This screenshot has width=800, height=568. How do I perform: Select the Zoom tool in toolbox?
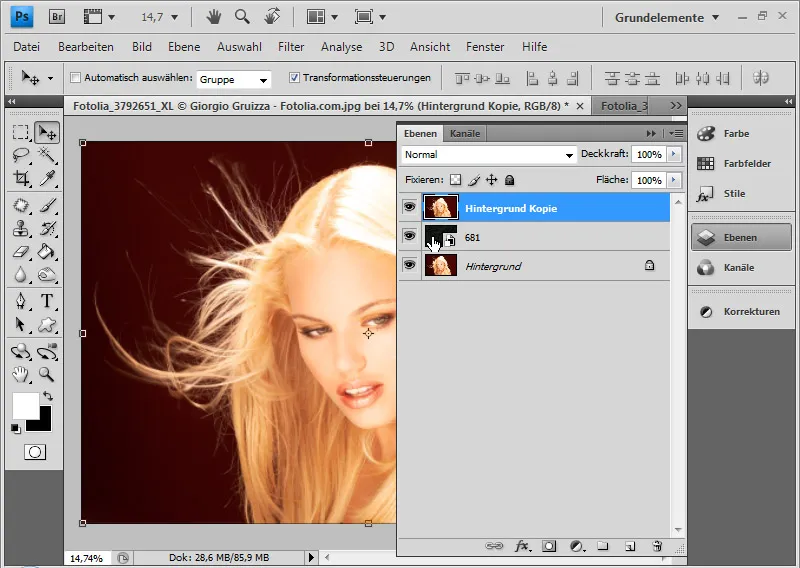click(x=47, y=375)
